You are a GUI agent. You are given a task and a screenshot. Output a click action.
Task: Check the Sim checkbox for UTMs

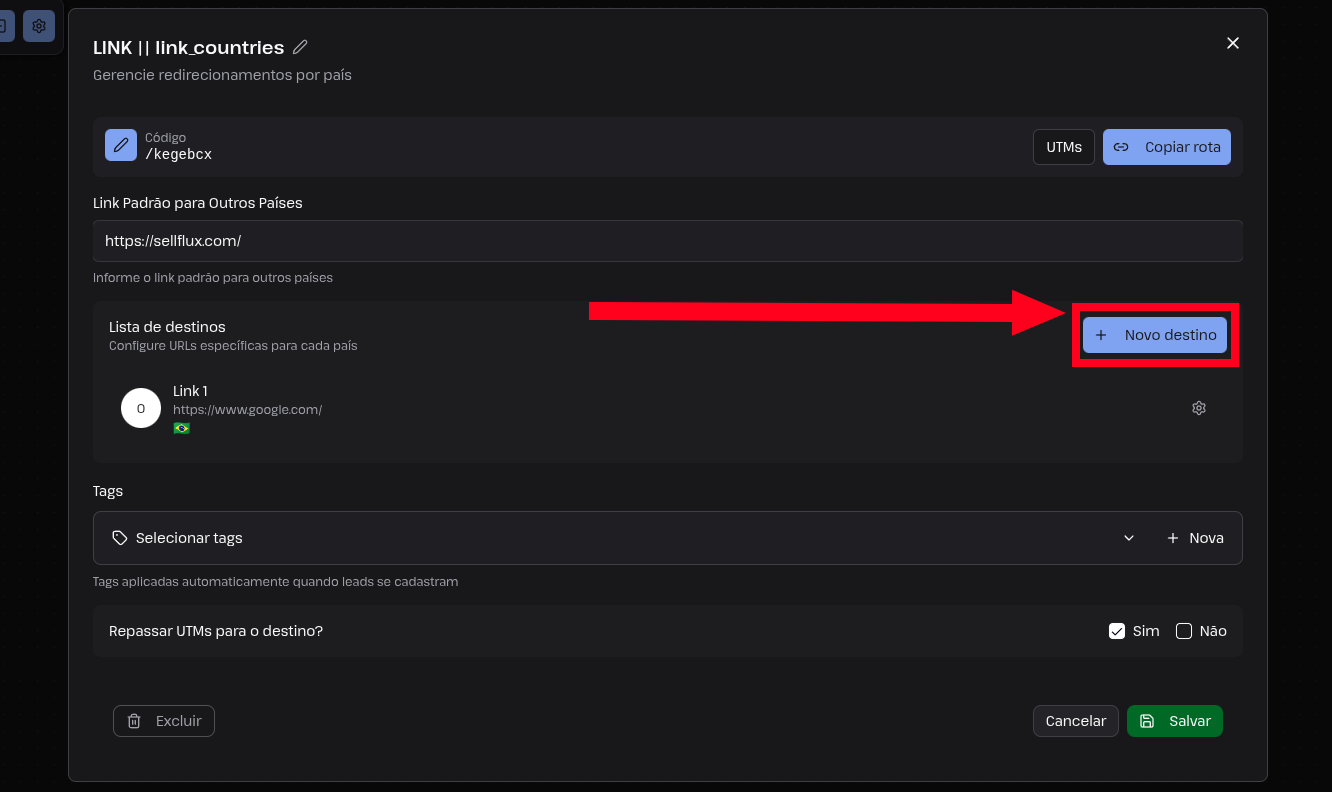pos(1117,631)
